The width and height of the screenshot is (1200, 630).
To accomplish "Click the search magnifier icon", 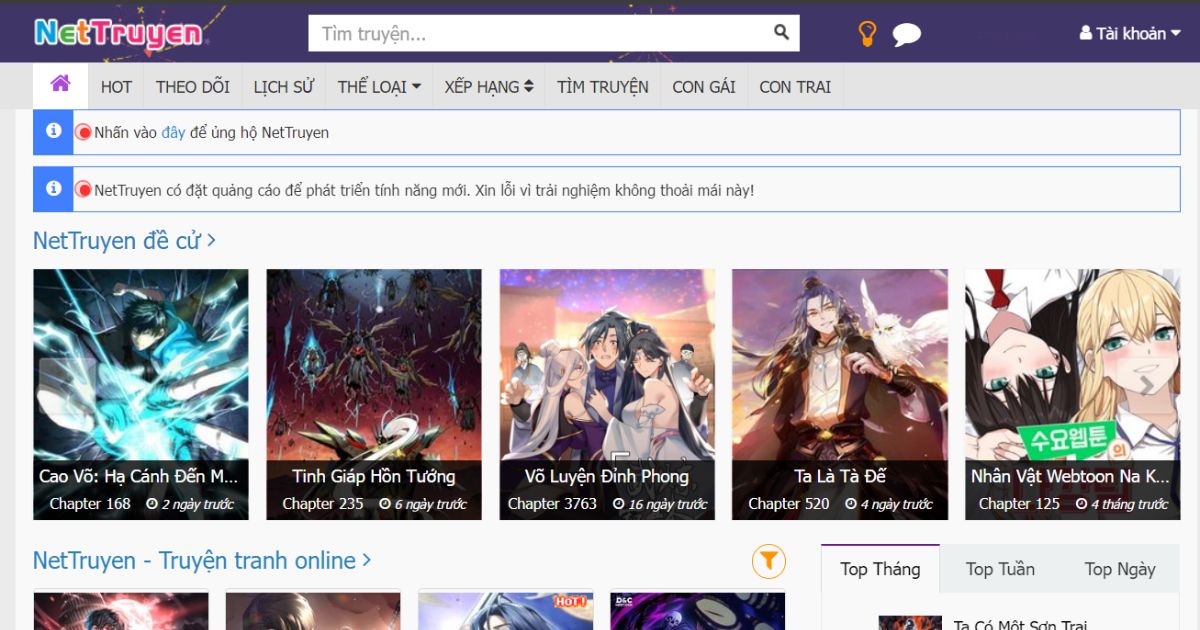I will click(781, 33).
